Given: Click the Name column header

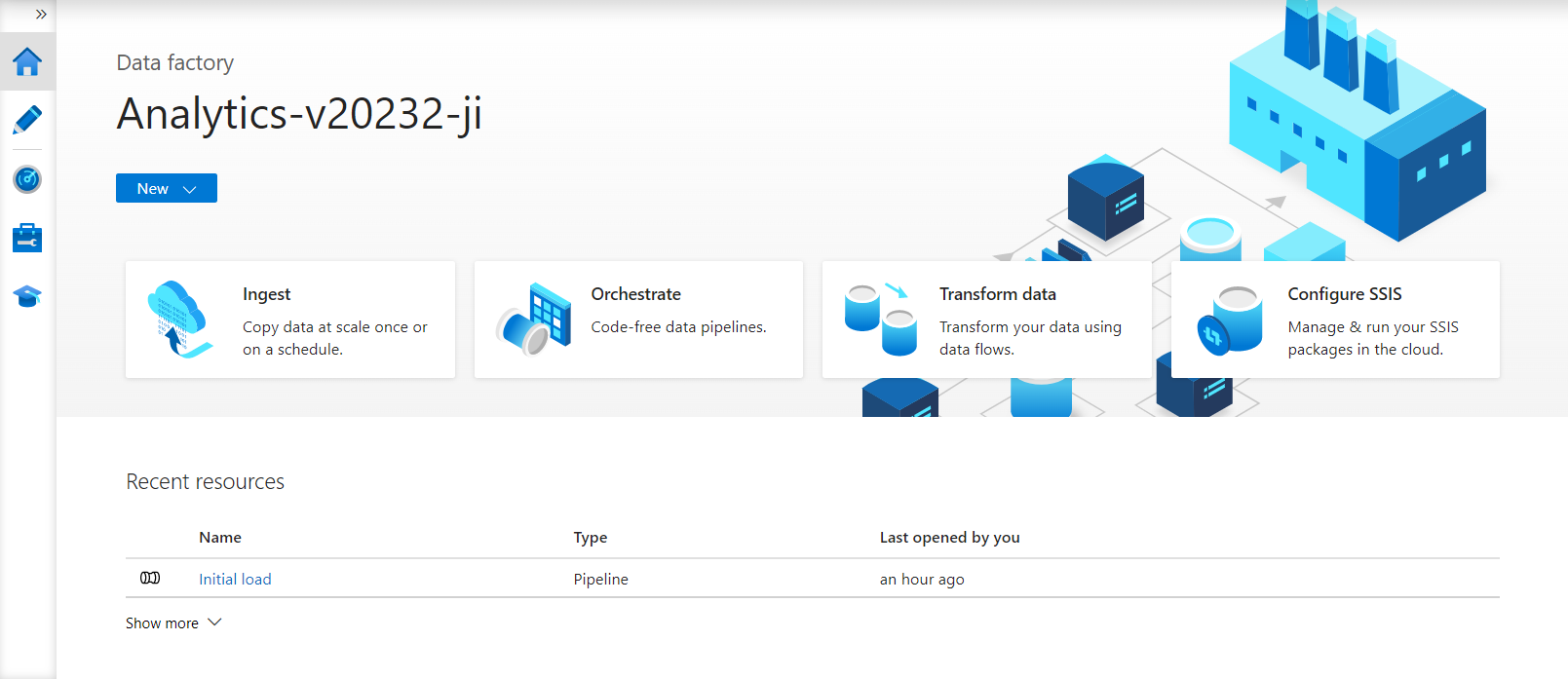Looking at the screenshot, I should point(220,538).
